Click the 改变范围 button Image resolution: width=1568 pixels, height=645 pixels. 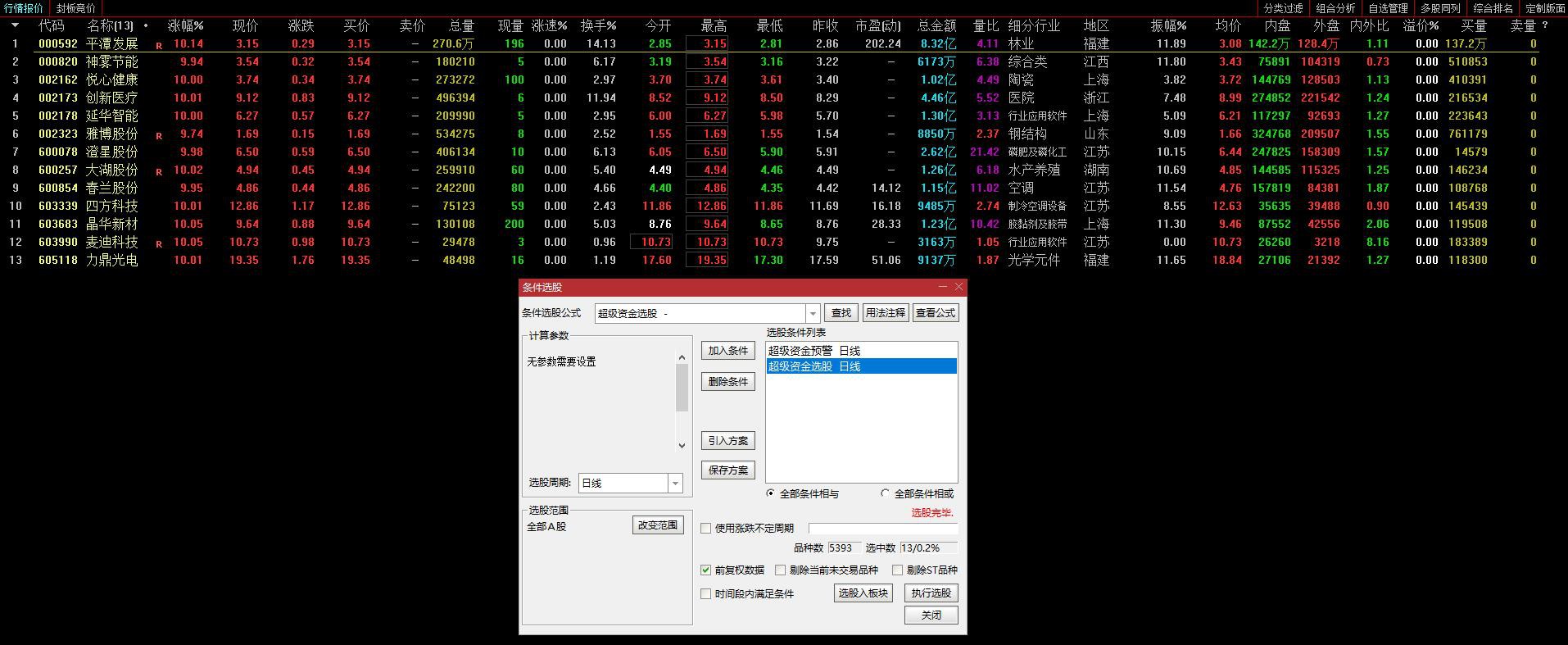click(x=659, y=525)
